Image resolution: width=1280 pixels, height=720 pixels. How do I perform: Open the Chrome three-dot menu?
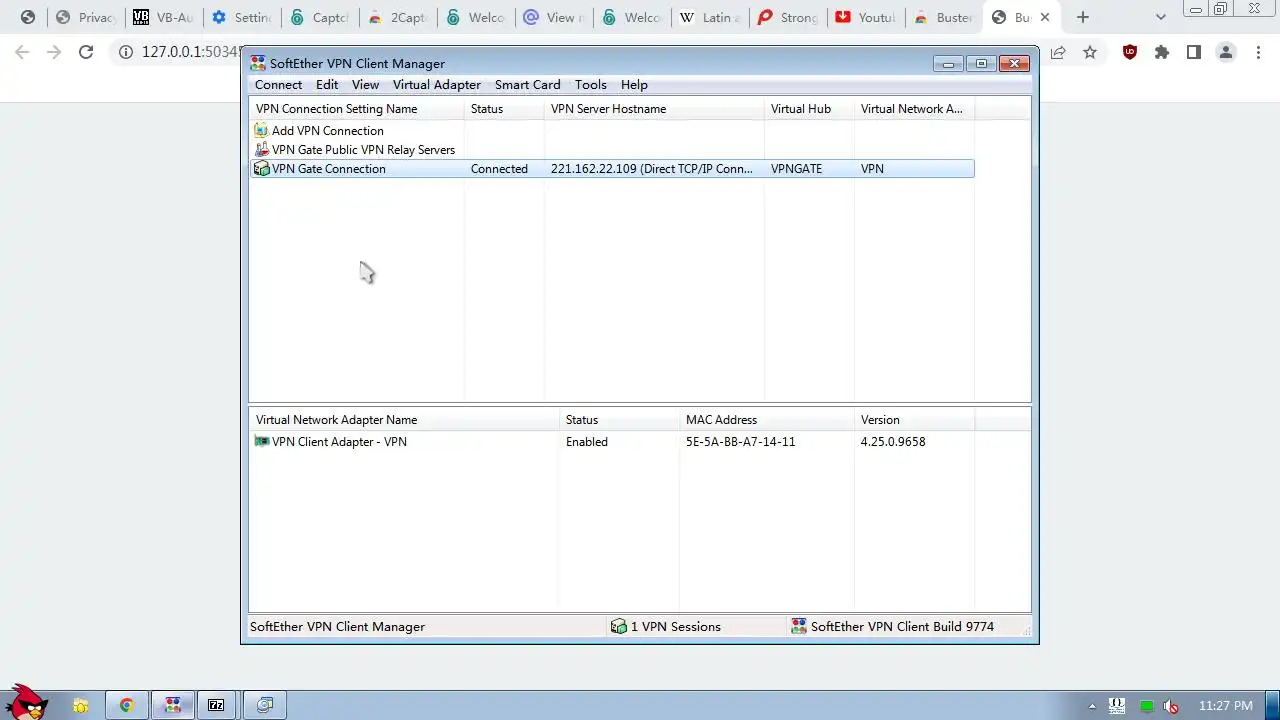pyautogui.click(x=1258, y=52)
